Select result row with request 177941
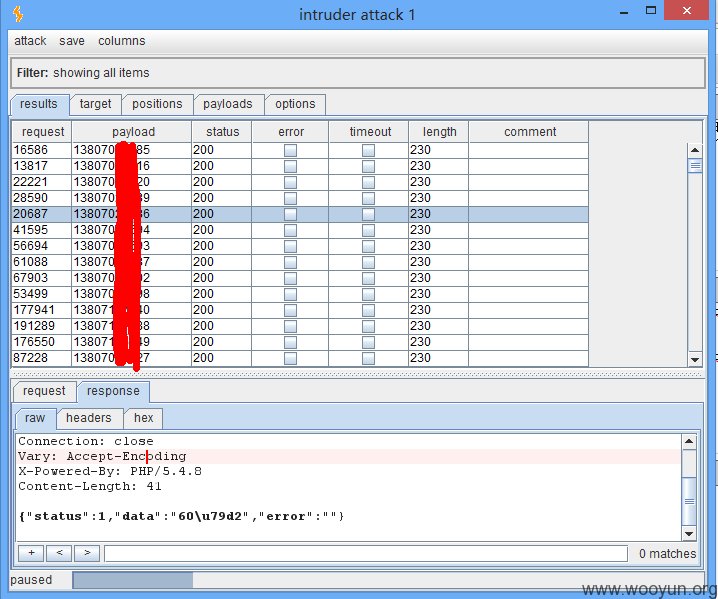 [x=300, y=310]
